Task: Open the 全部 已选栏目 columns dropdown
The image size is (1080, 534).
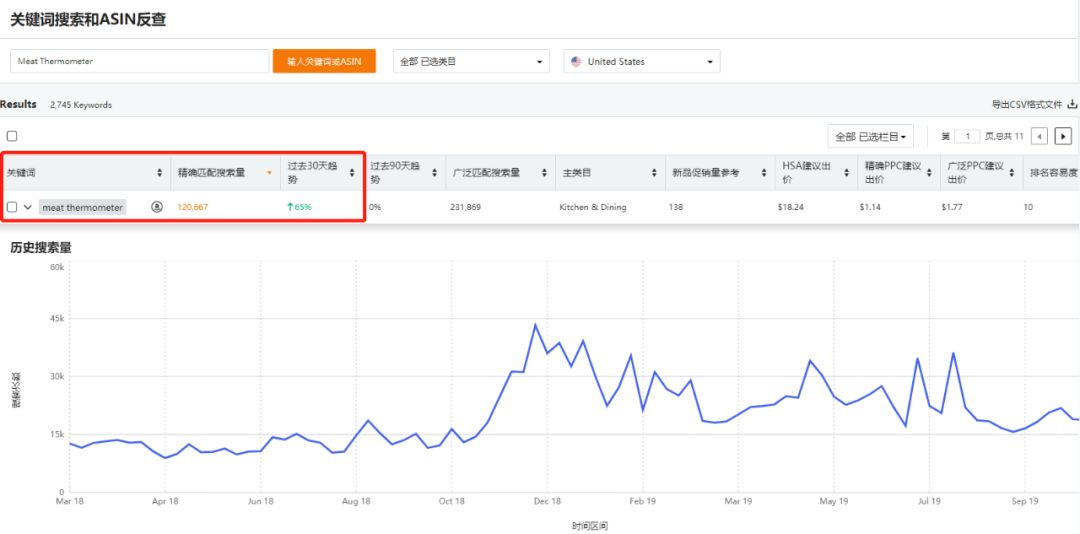Action: [x=870, y=136]
